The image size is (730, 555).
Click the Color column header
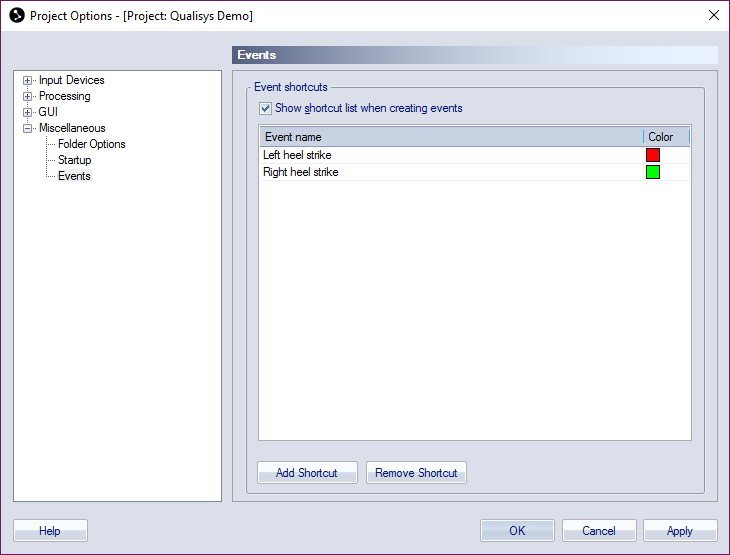[x=666, y=137]
